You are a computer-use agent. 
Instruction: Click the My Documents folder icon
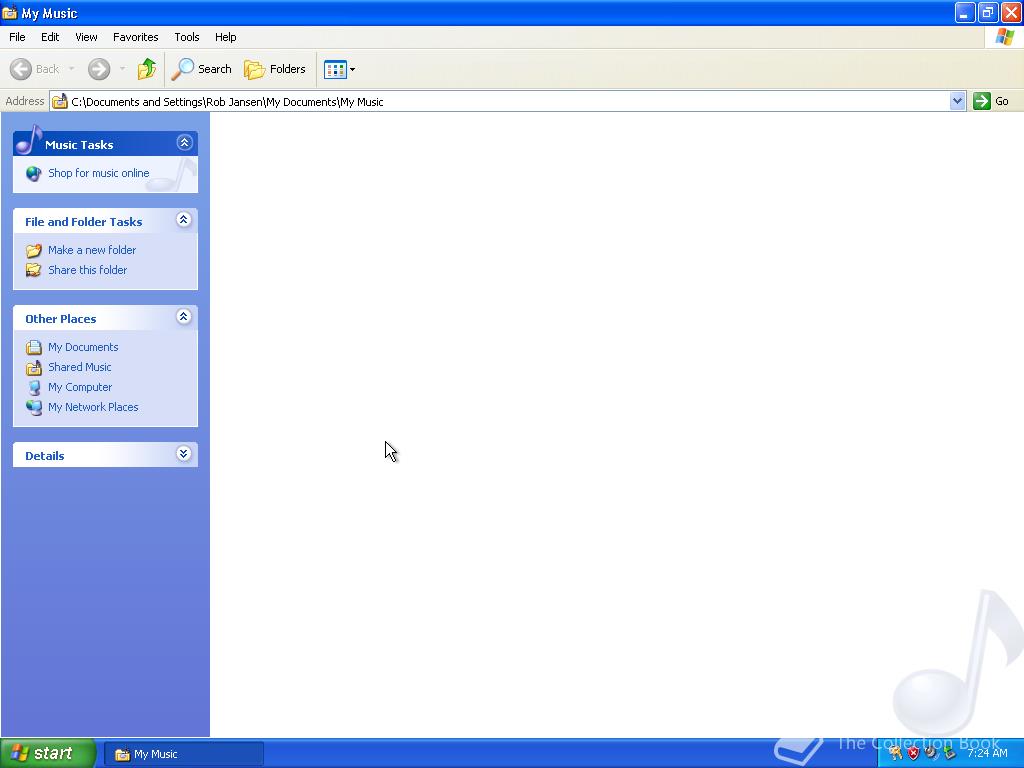(x=33, y=347)
